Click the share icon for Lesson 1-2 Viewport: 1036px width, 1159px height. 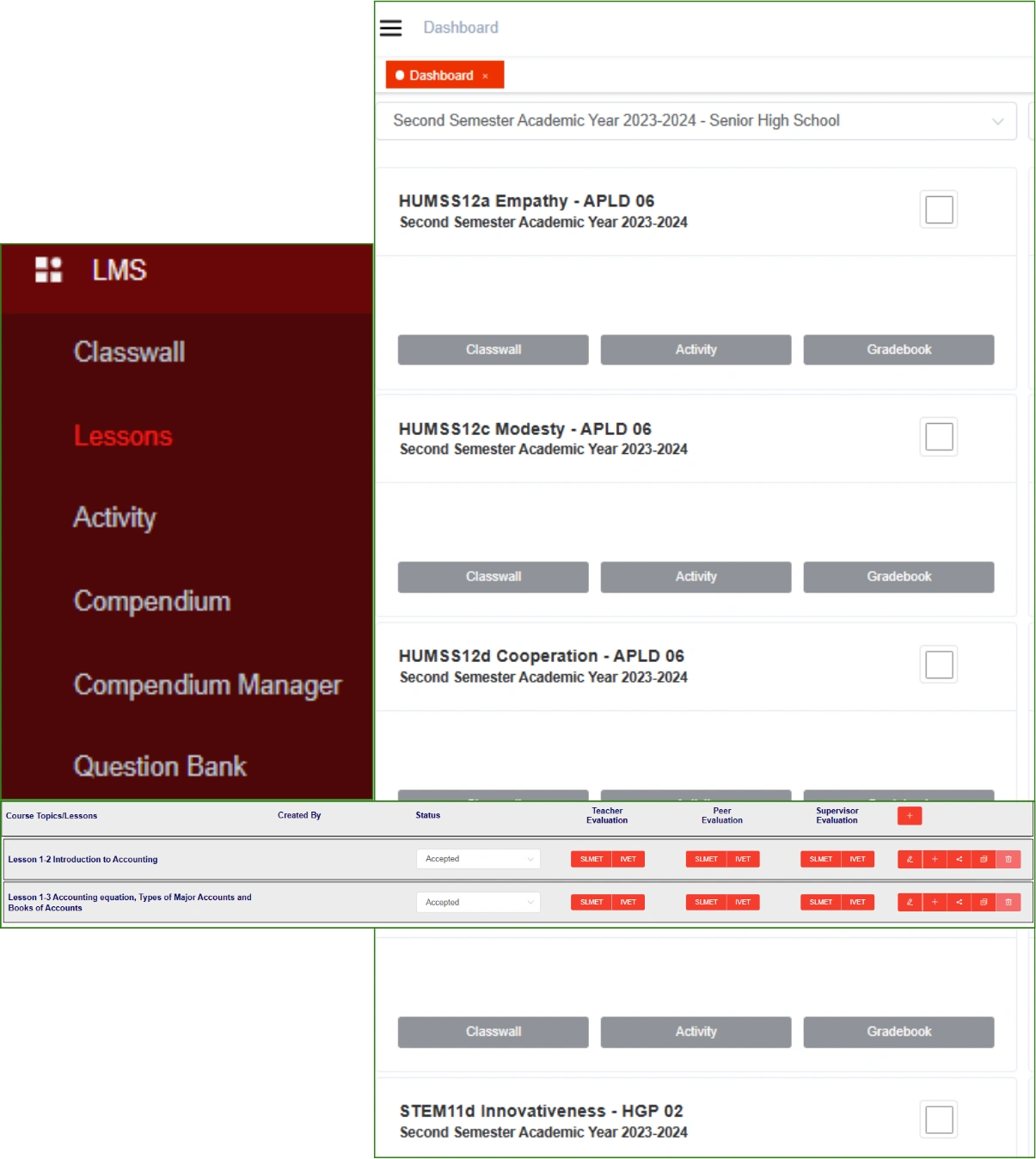[959, 859]
